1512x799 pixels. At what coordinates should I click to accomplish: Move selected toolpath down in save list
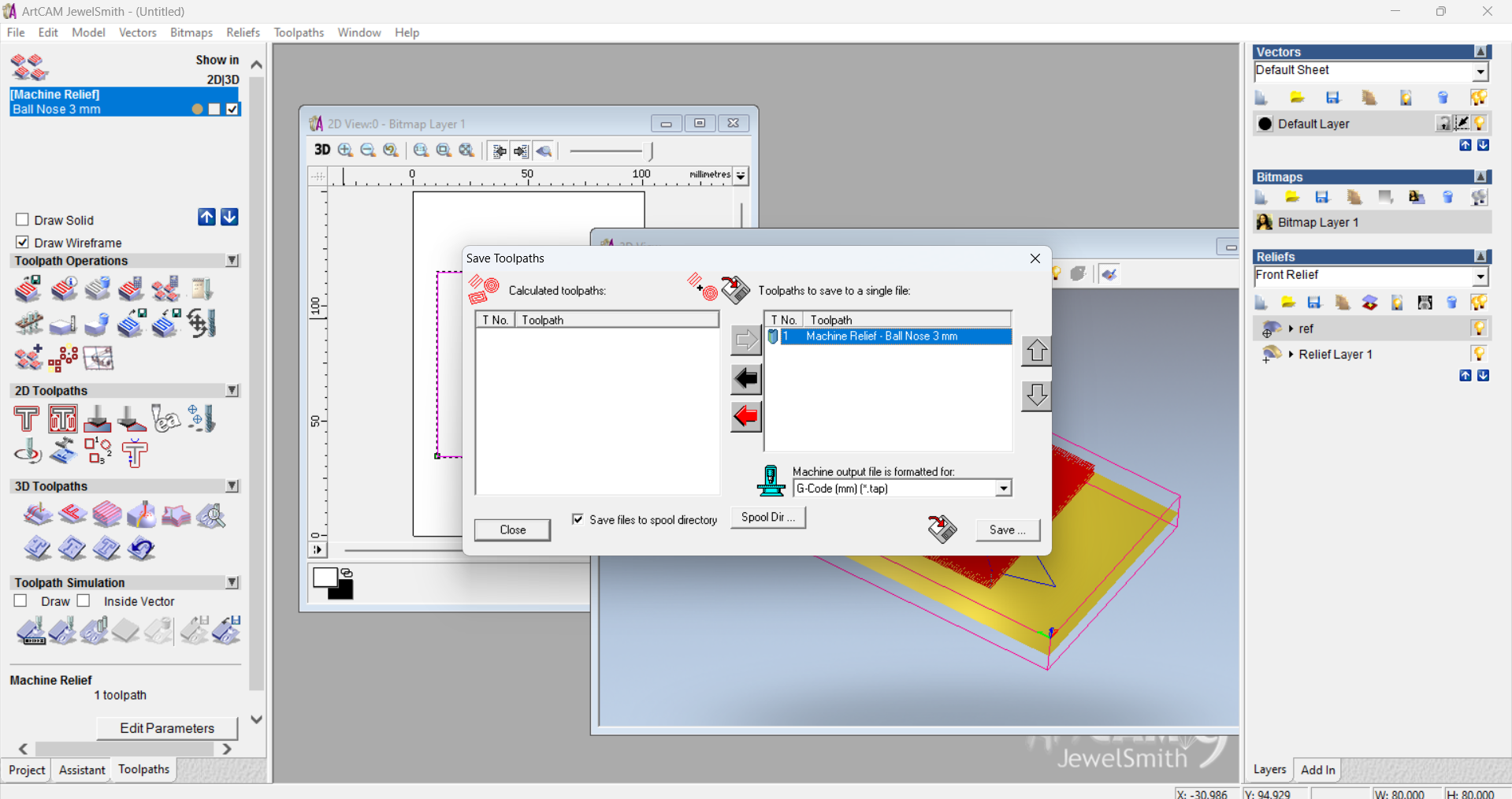(x=1036, y=396)
